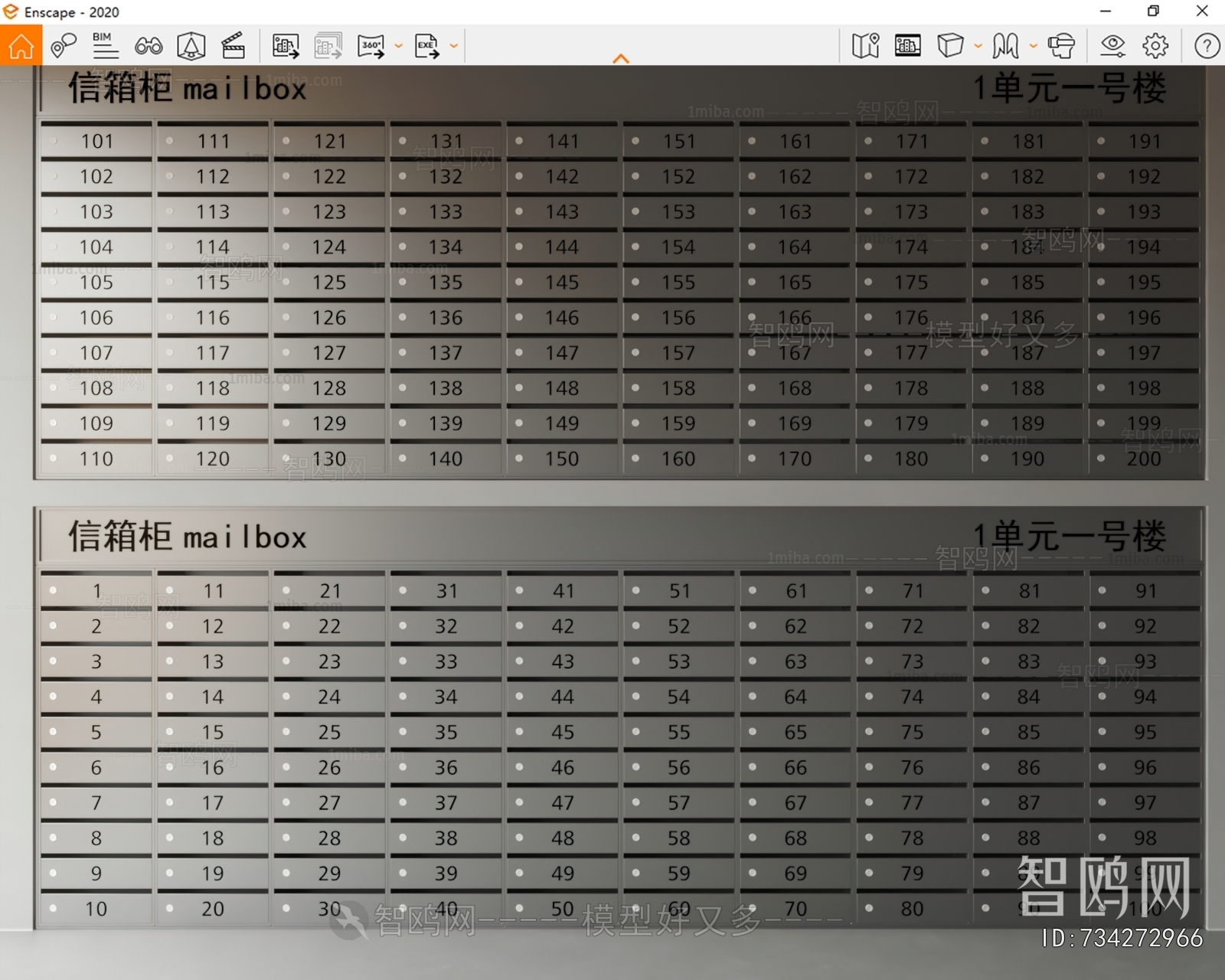Click the Screenshot export icon
Screen dimensions: 1225x980
click(x=286, y=46)
